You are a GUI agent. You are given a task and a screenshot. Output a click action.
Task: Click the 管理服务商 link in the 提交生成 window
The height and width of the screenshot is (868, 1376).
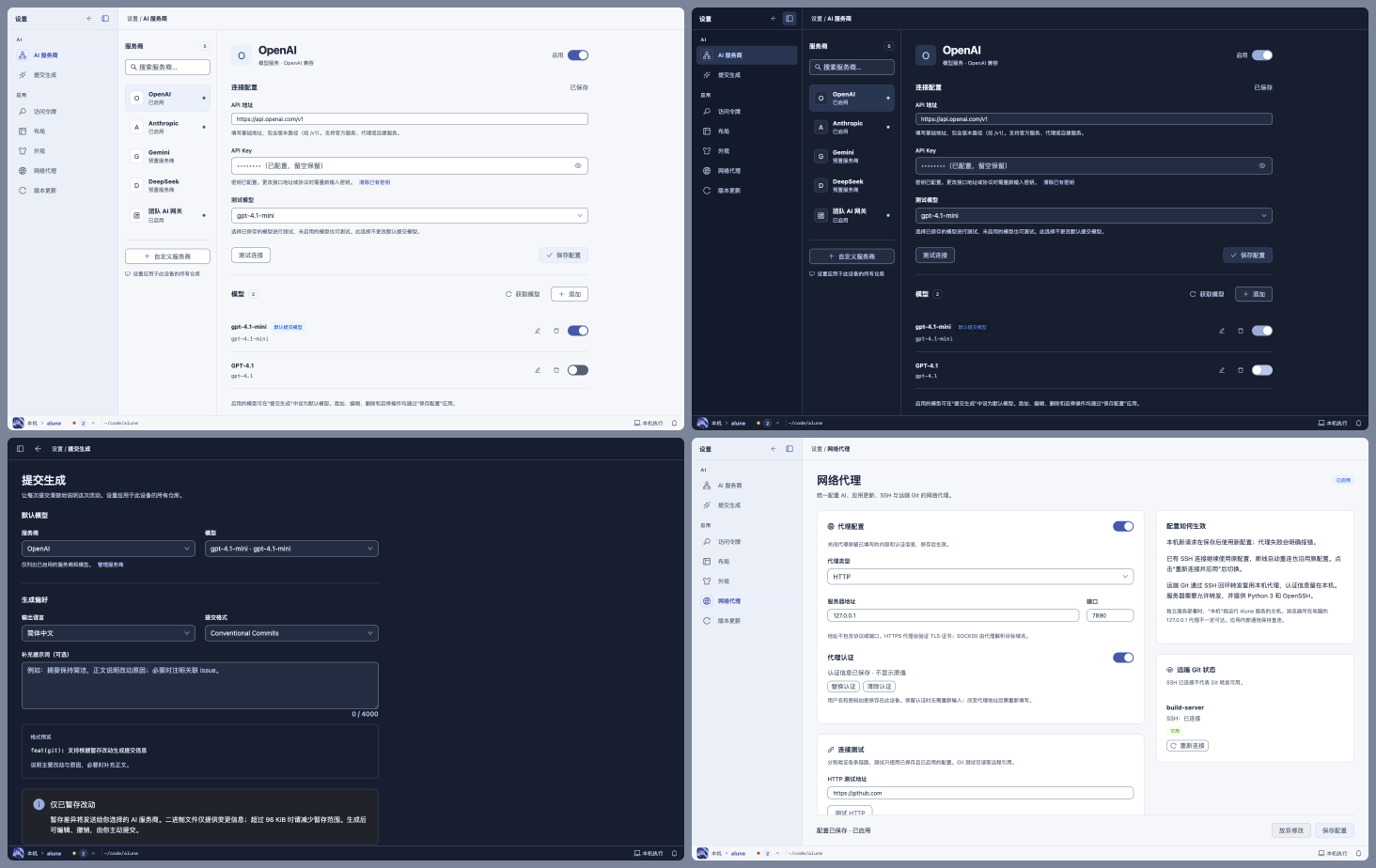coord(111,565)
